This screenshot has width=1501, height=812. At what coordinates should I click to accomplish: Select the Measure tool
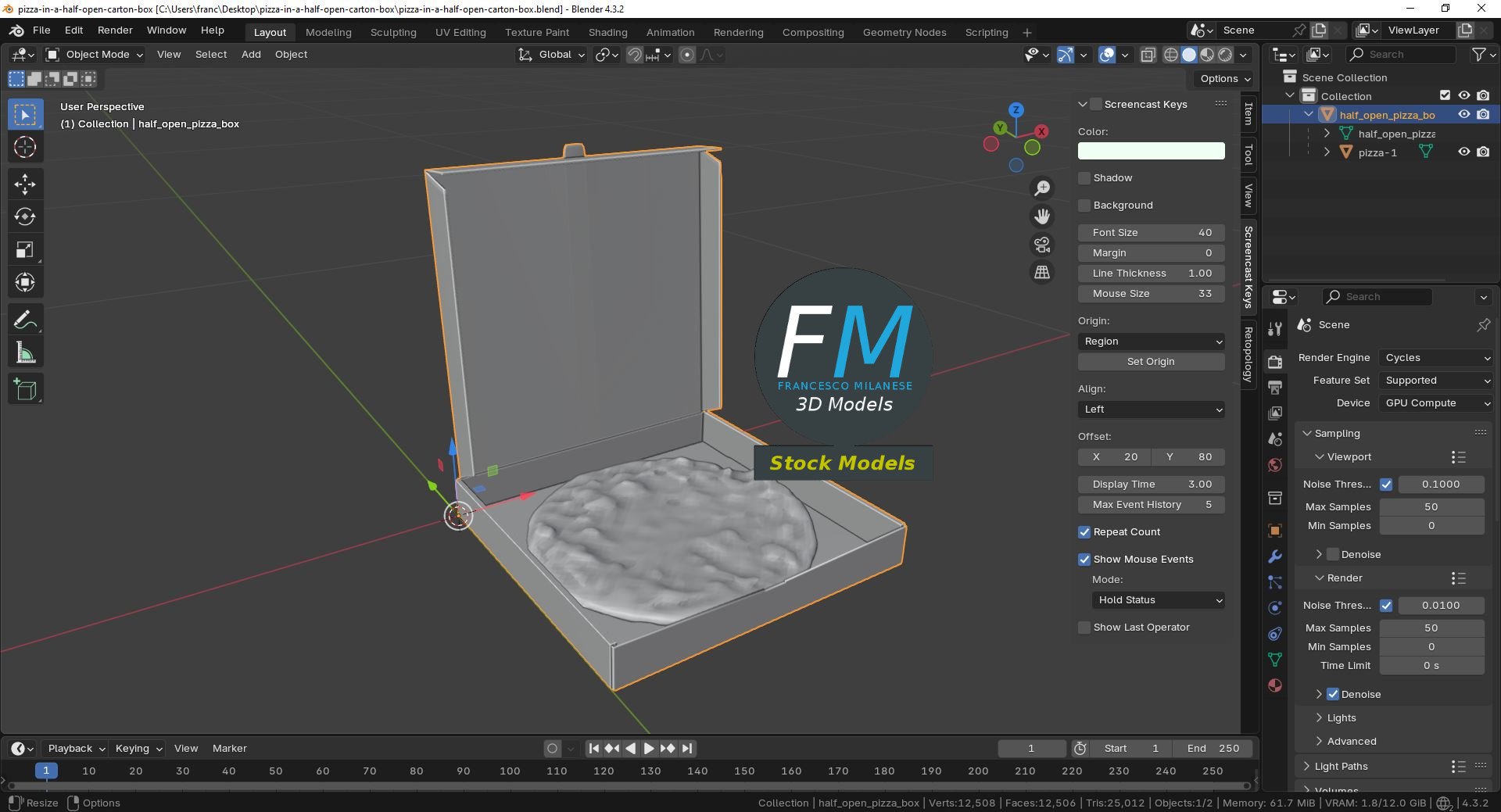click(25, 352)
